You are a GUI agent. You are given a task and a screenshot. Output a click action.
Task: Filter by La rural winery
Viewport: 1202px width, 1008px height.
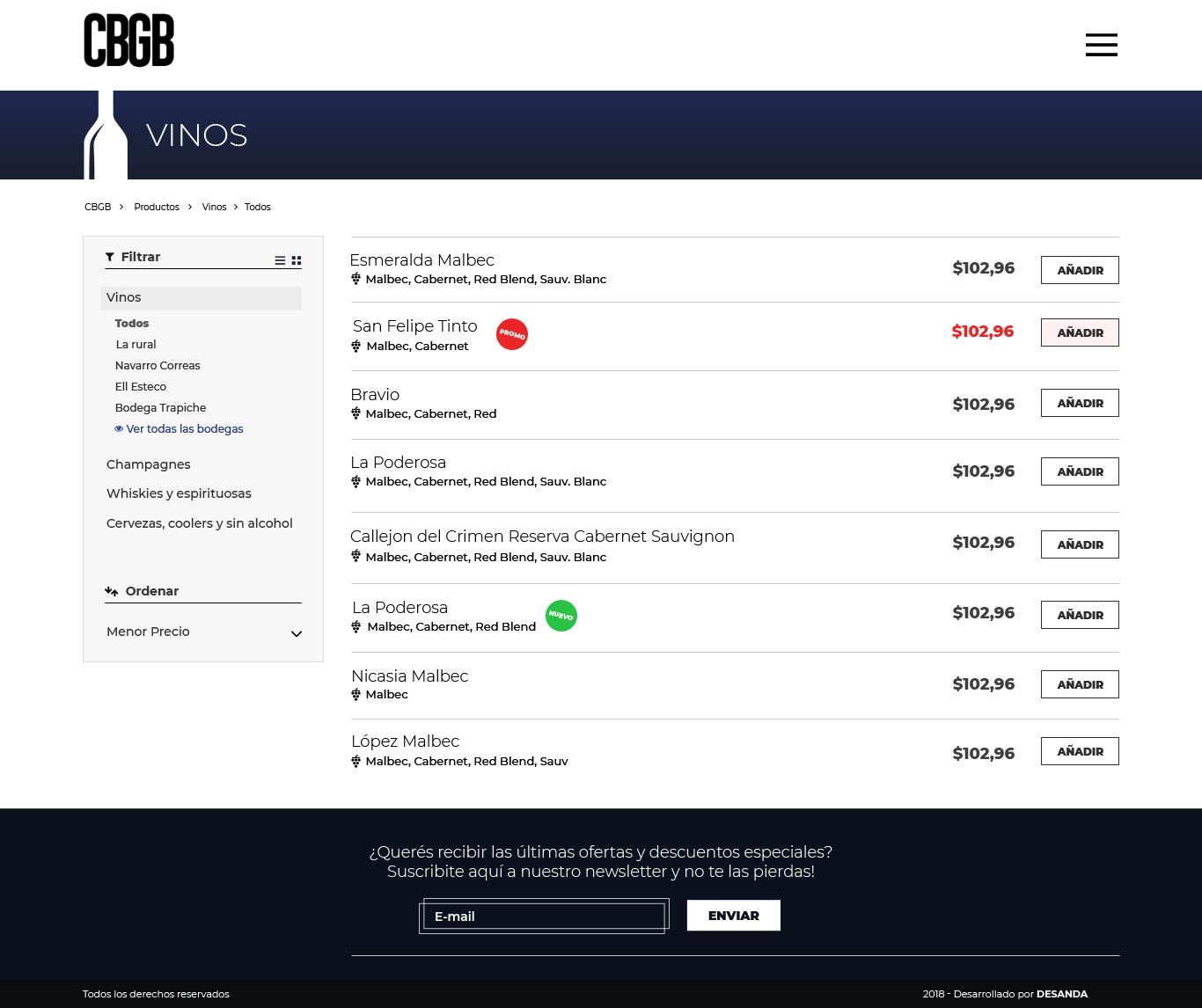click(136, 345)
